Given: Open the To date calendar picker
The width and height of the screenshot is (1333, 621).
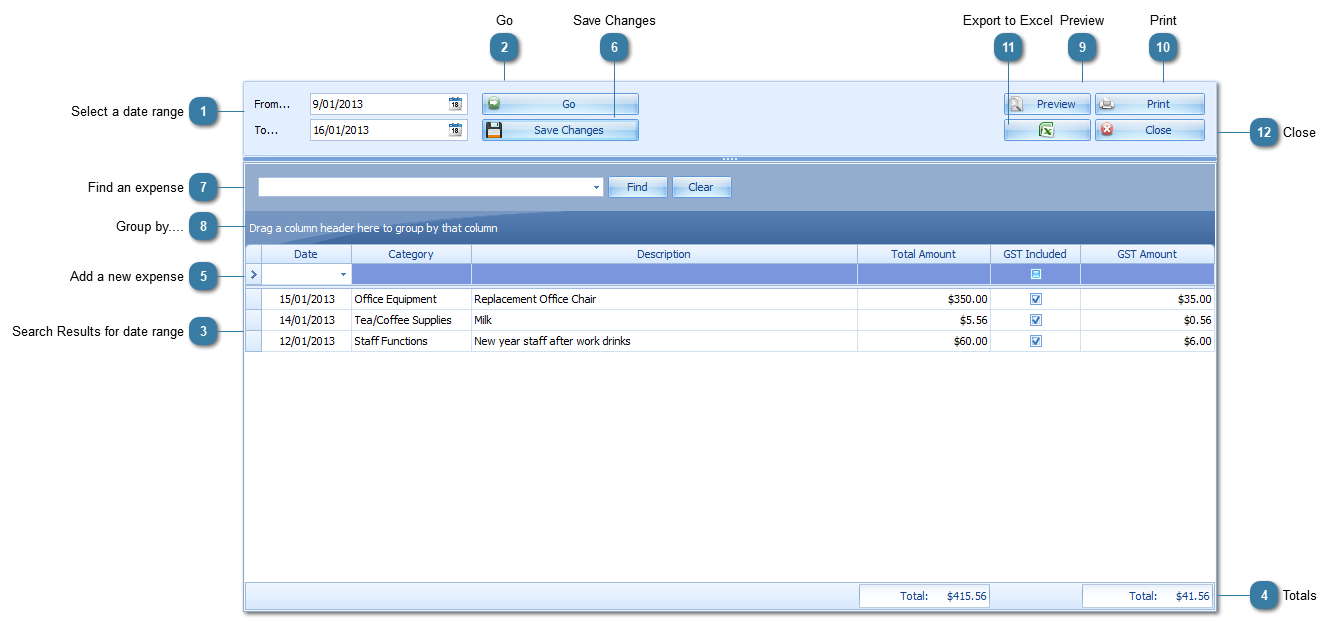Looking at the screenshot, I should click(455, 129).
